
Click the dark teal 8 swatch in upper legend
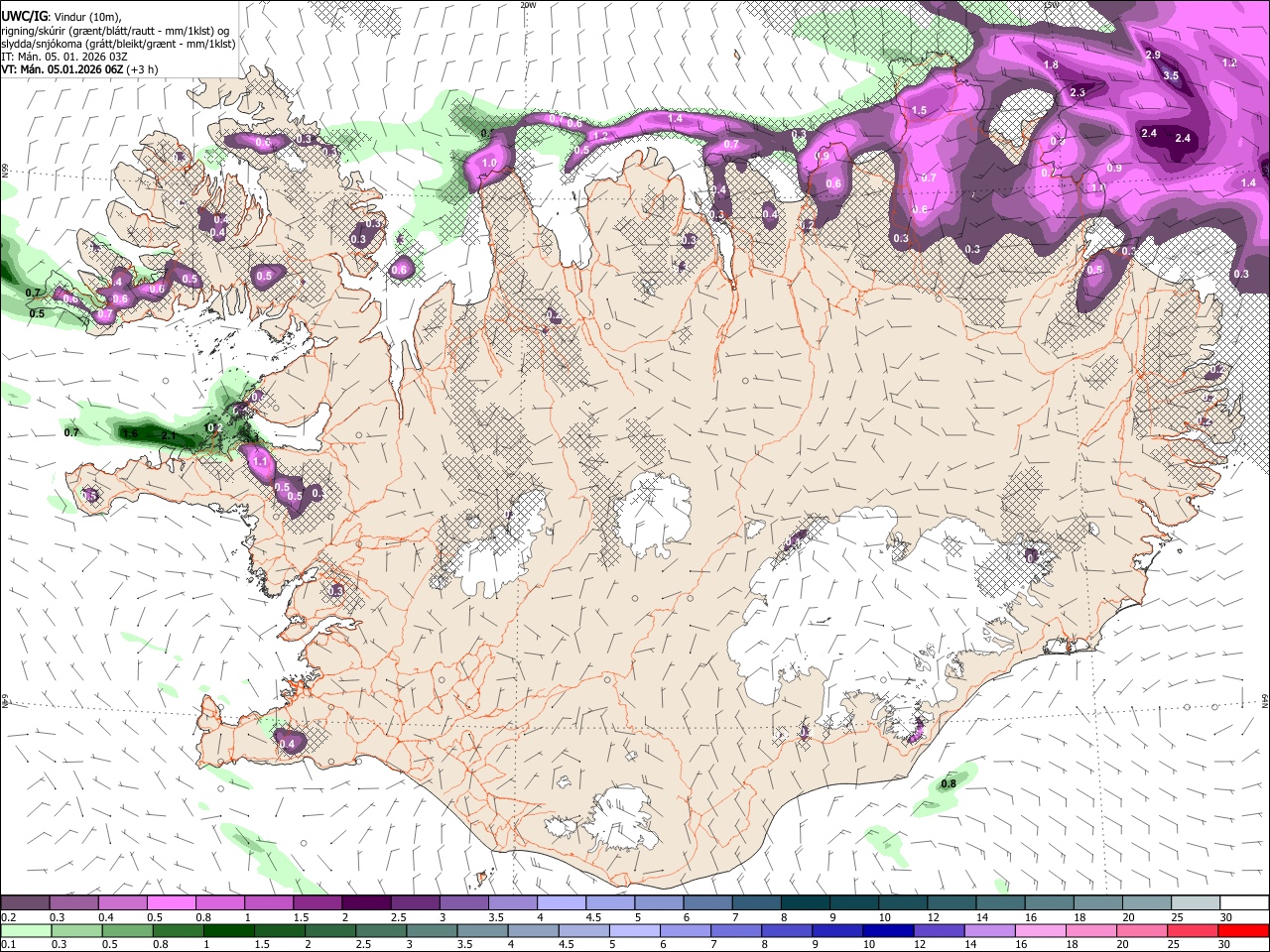[805, 902]
